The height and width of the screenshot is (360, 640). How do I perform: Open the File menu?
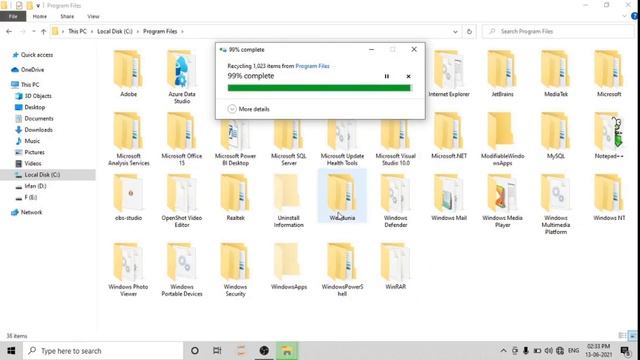pos(13,16)
